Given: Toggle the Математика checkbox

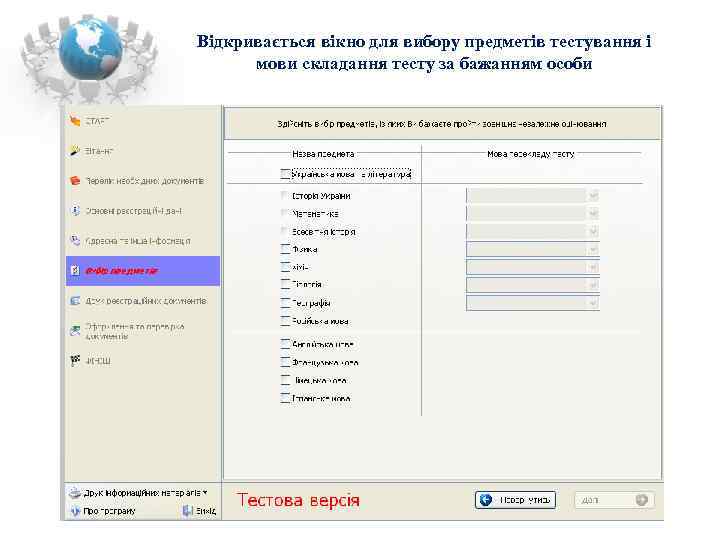Looking at the screenshot, I should click(x=285, y=214).
